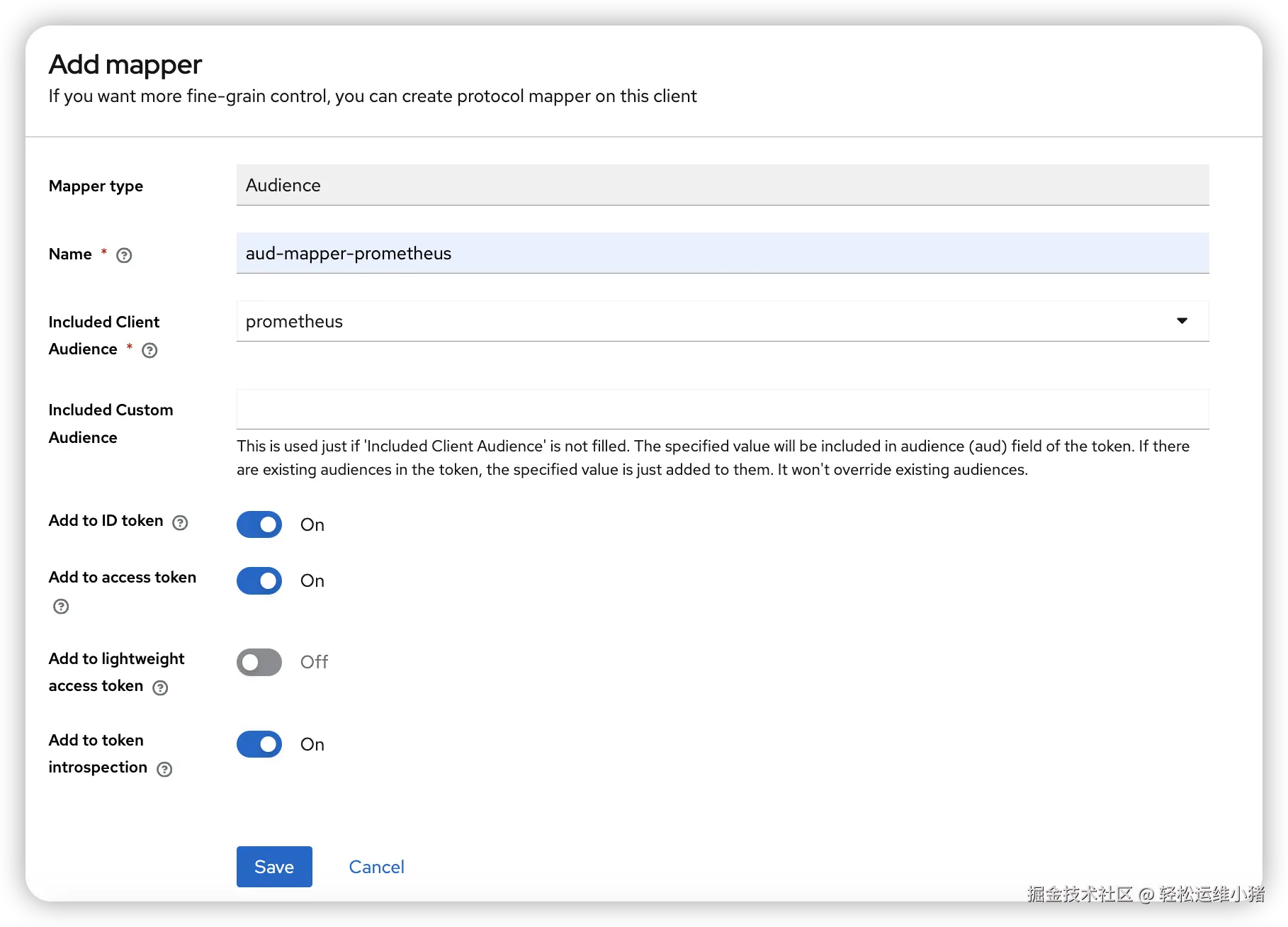The width and height of the screenshot is (1288, 927).
Task: Click the Mapper type Audience field
Action: tap(722, 186)
